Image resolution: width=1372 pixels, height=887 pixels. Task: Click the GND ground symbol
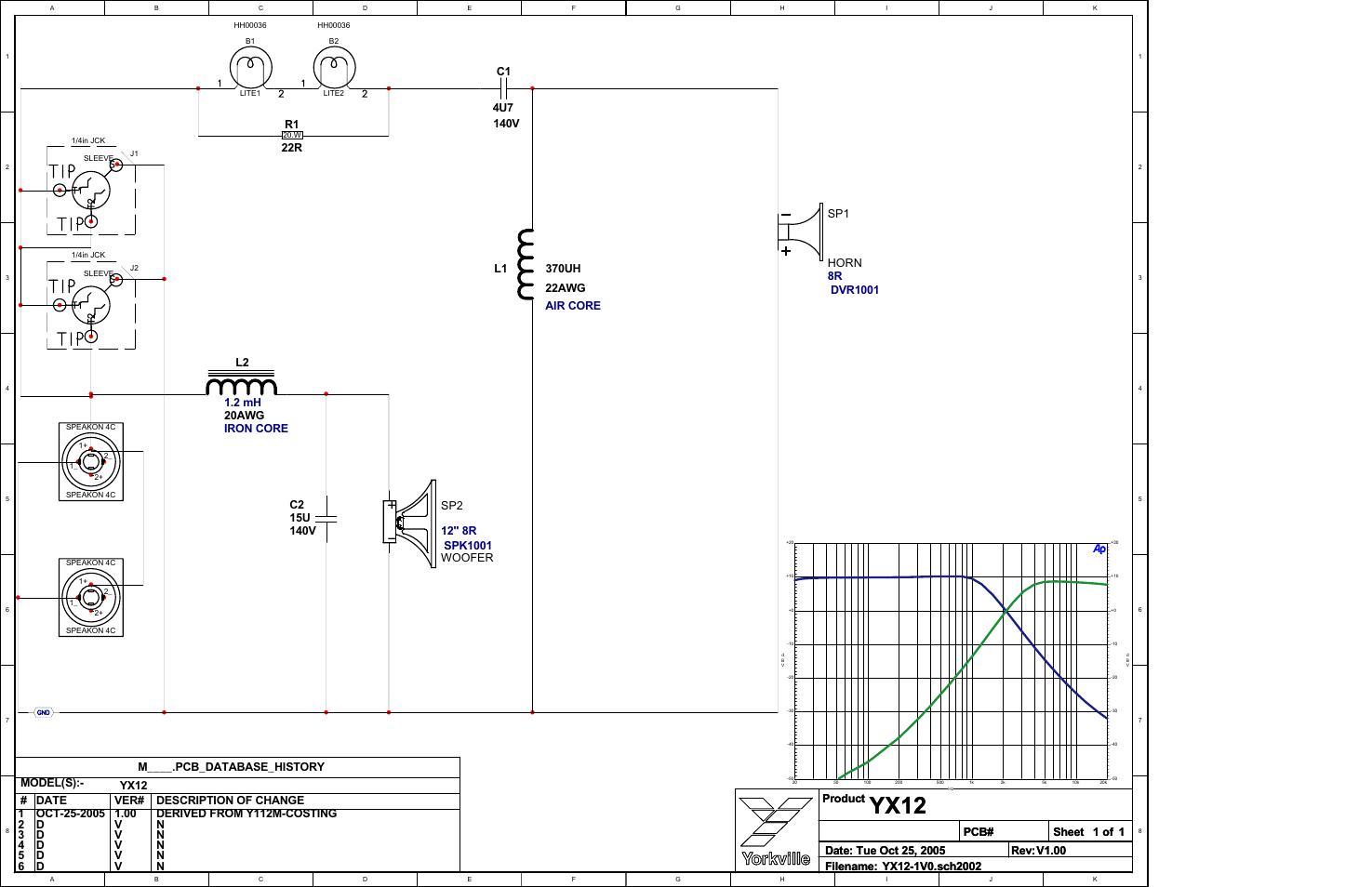coord(44,712)
